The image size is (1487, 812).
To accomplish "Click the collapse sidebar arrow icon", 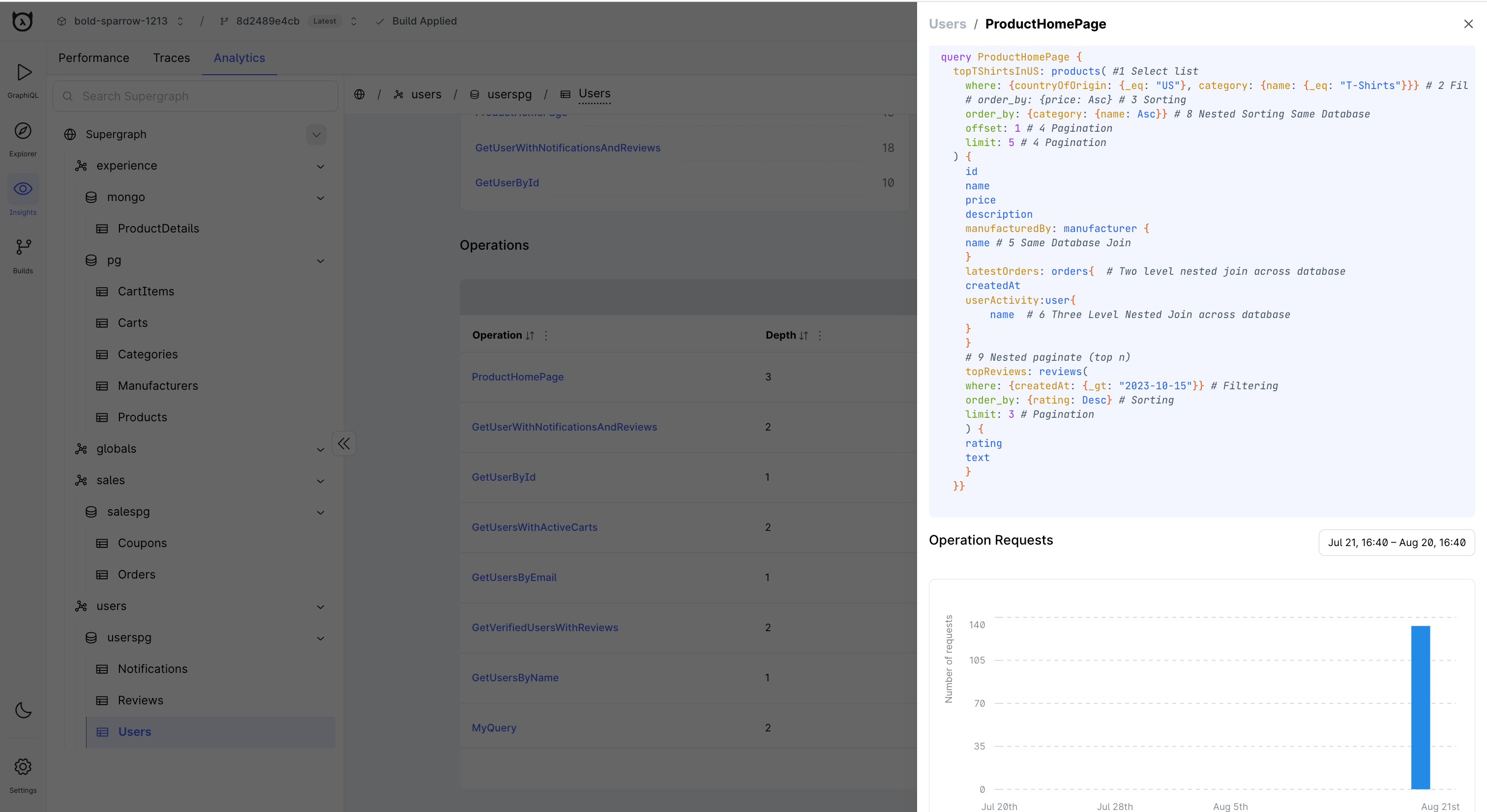I will (344, 443).
